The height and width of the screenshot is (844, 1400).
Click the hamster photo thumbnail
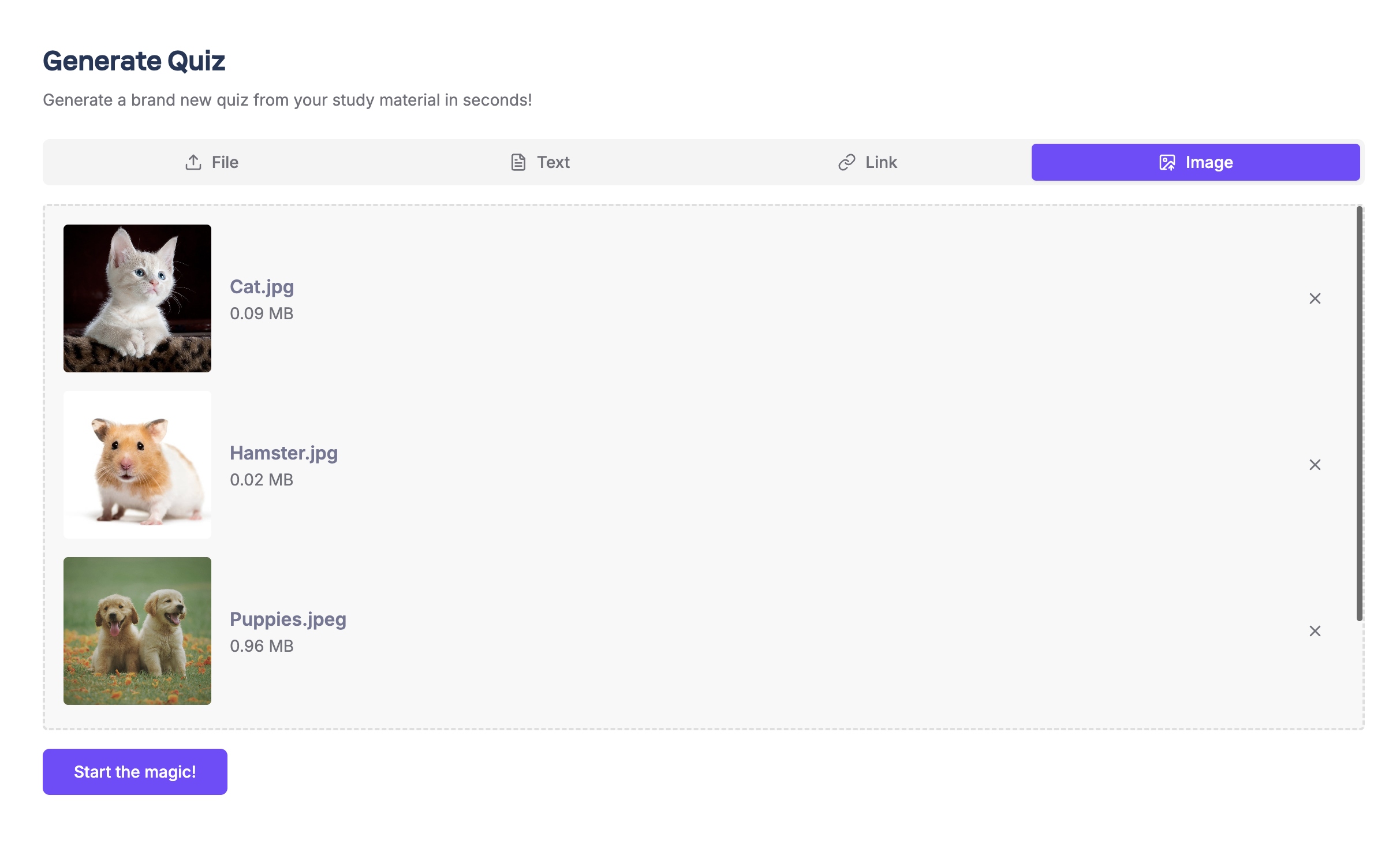pyautogui.click(x=137, y=465)
